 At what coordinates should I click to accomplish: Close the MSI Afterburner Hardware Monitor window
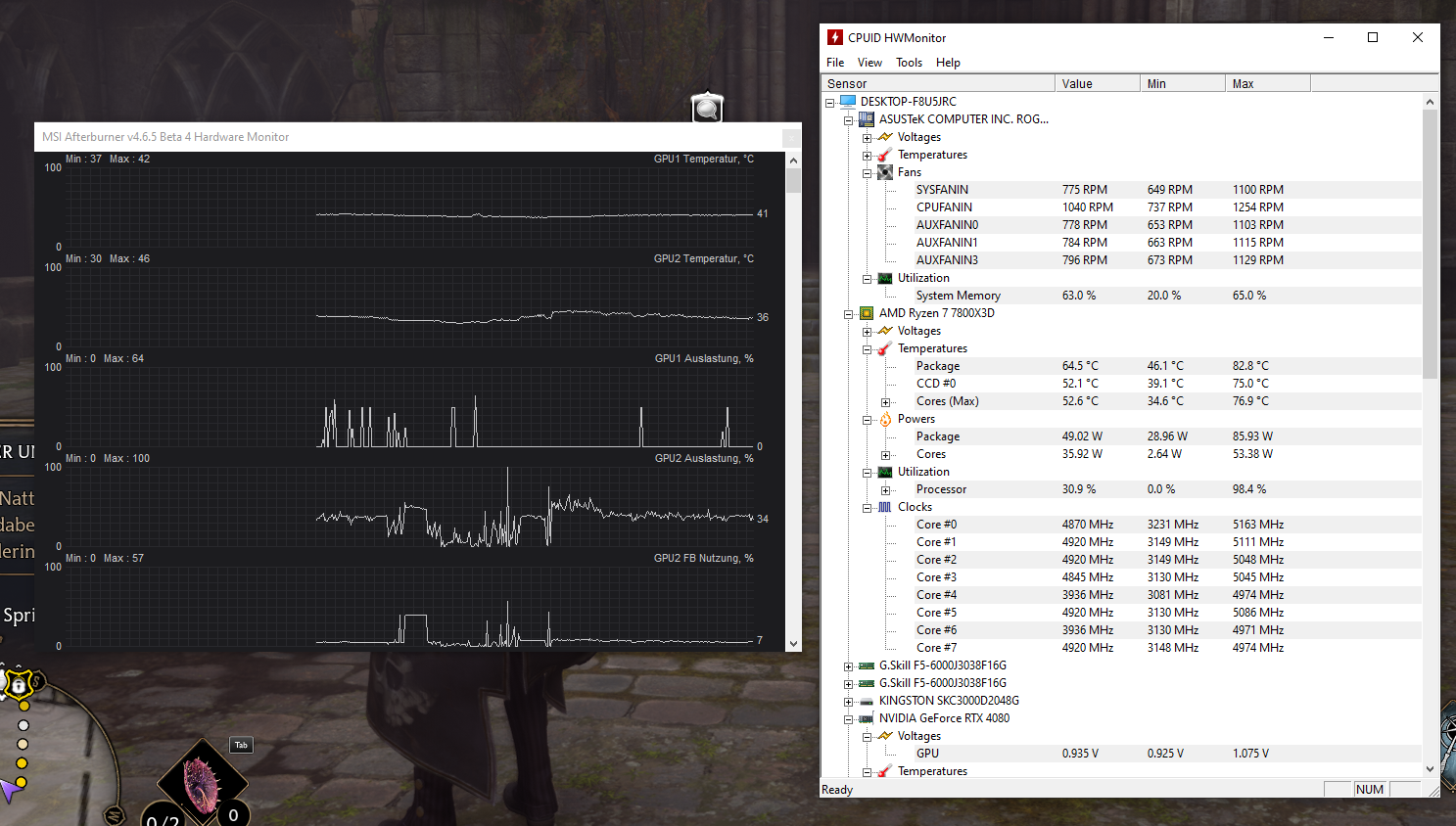pyautogui.click(x=790, y=138)
